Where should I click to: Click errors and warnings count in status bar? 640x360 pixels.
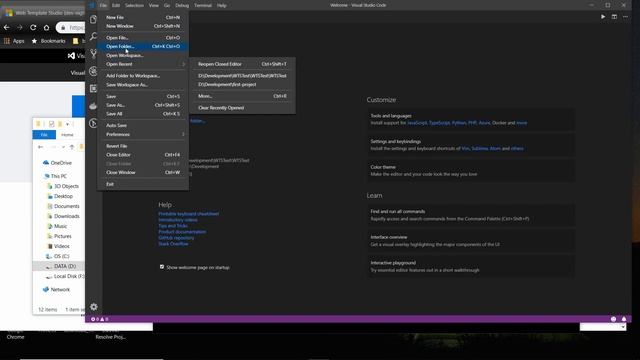100,319
